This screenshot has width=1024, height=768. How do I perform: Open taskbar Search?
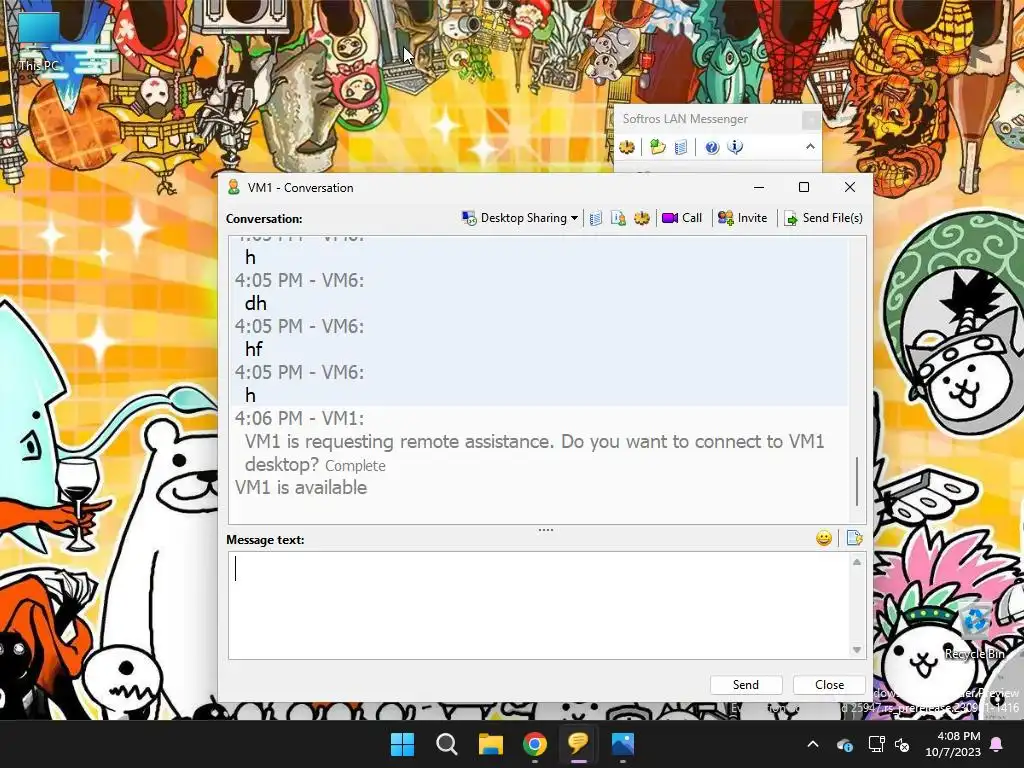point(447,744)
